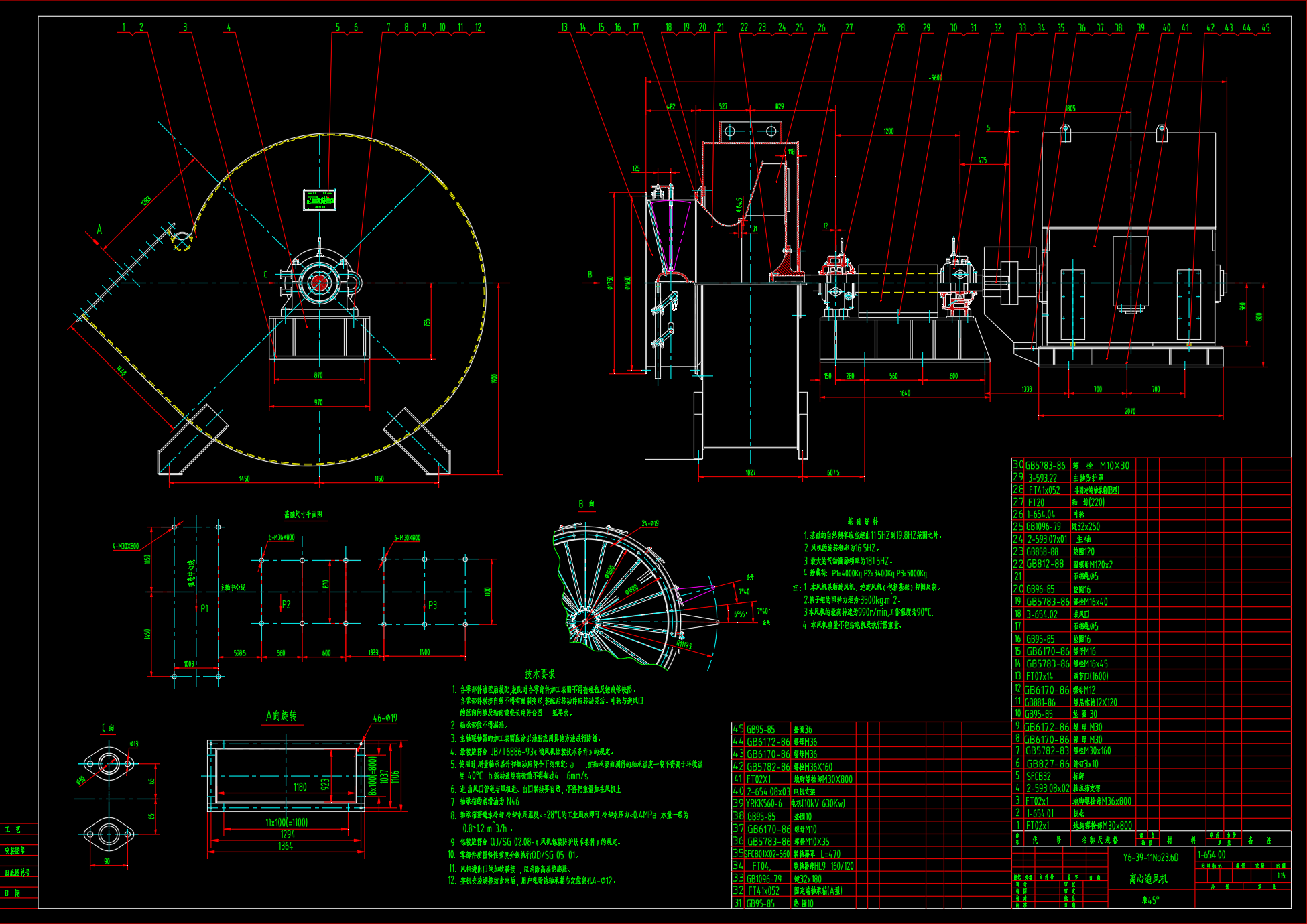
Task: Click part balloon number 1 at top left
Action: pyautogui.click(x=123, y=27)
